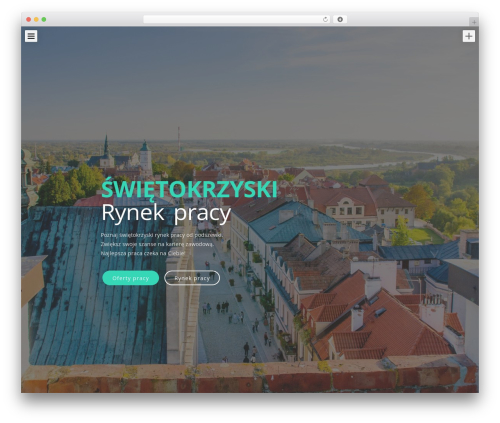This screenshot has height=423, width=500.
Task: Click the round icon next to the address bar
Action: click(340, 19)
